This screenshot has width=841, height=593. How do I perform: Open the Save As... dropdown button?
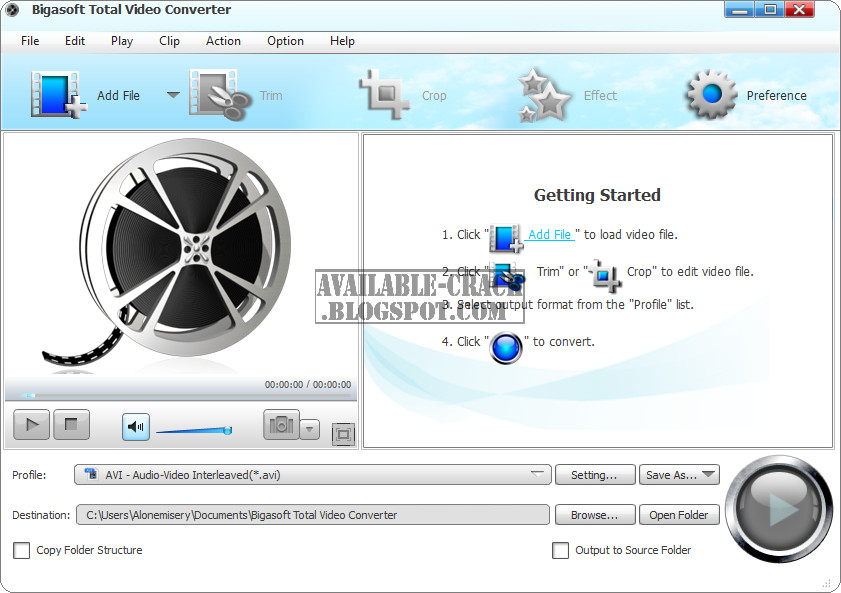click(679, 475)
